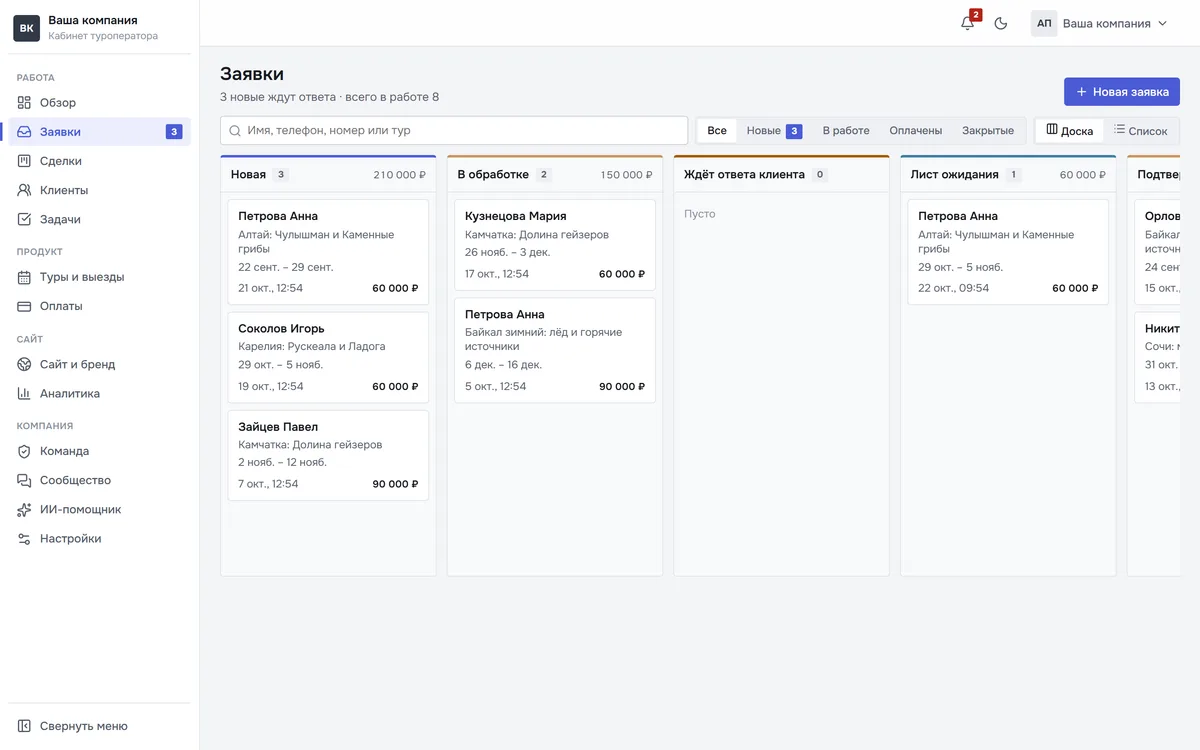Click the Лист ожидания column title
This screenshot has width=1200, height=750.
[x=954, y=175]
